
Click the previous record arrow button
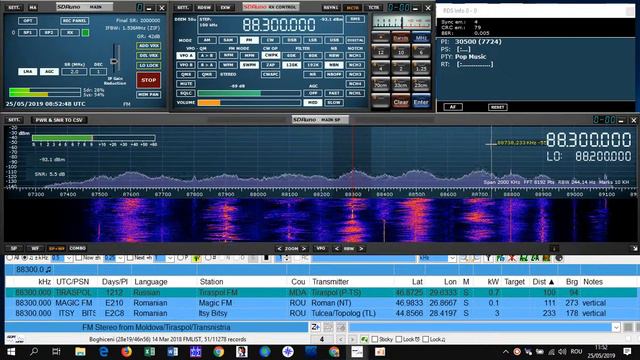(341, 339)
